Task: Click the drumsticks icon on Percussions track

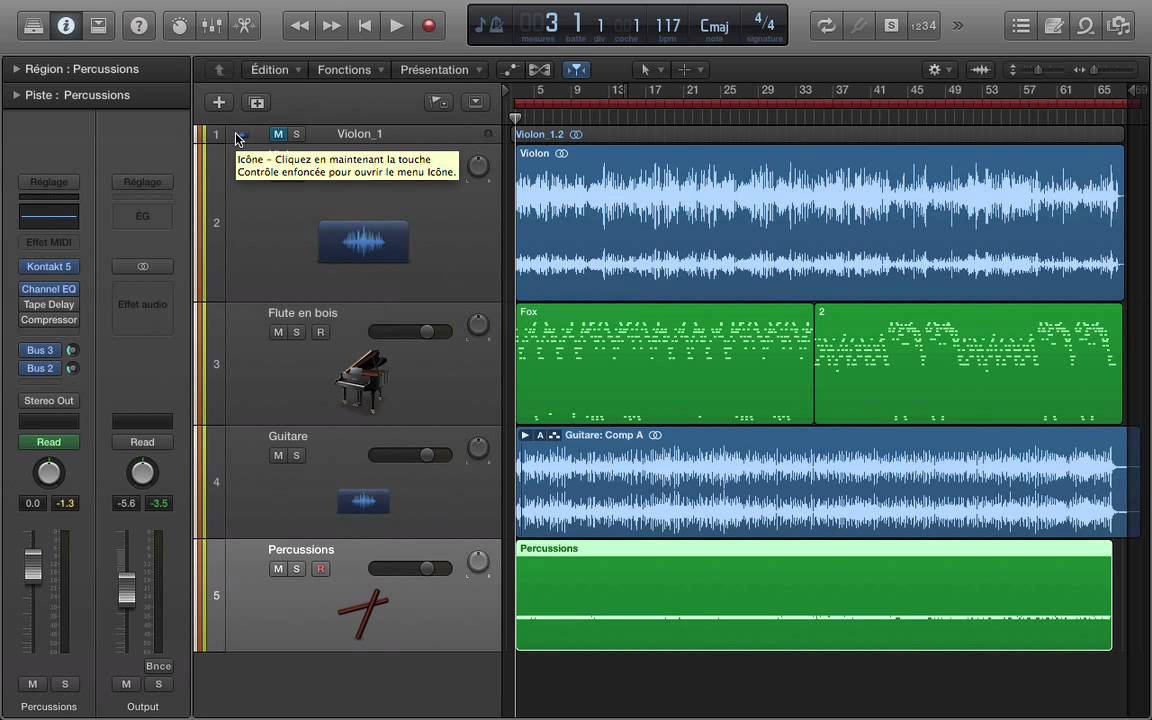Action: click(363, 613)
